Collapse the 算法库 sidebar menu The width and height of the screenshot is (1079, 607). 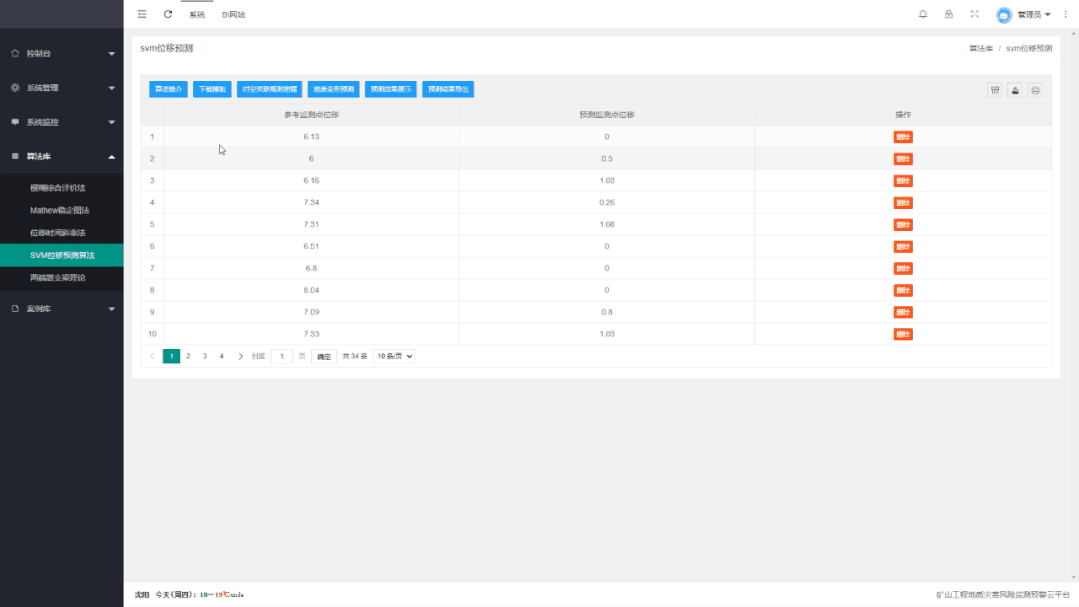tap(61, 157)
